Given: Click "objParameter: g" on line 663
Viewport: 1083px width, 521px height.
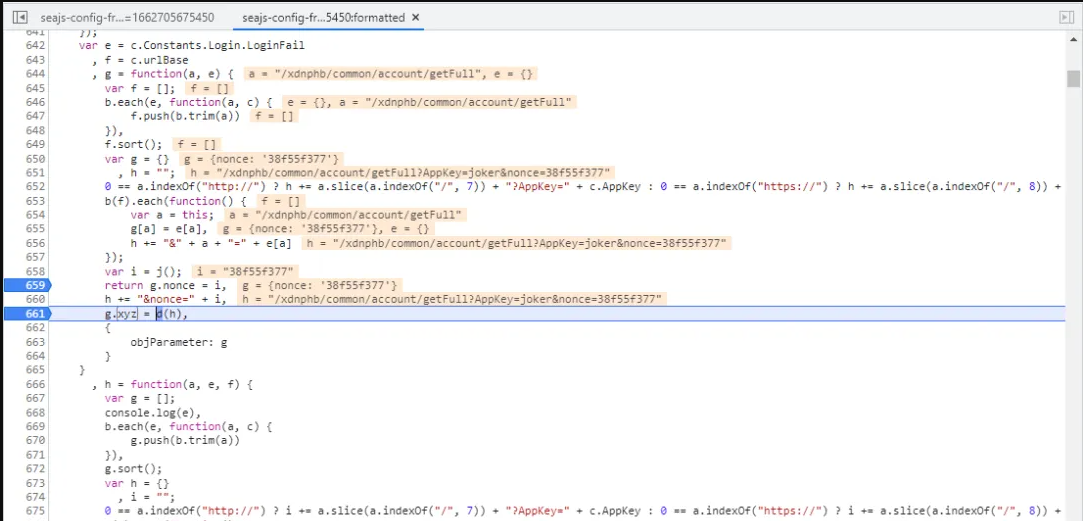Looking at the screenshot, I should click(x=179, y=342).
